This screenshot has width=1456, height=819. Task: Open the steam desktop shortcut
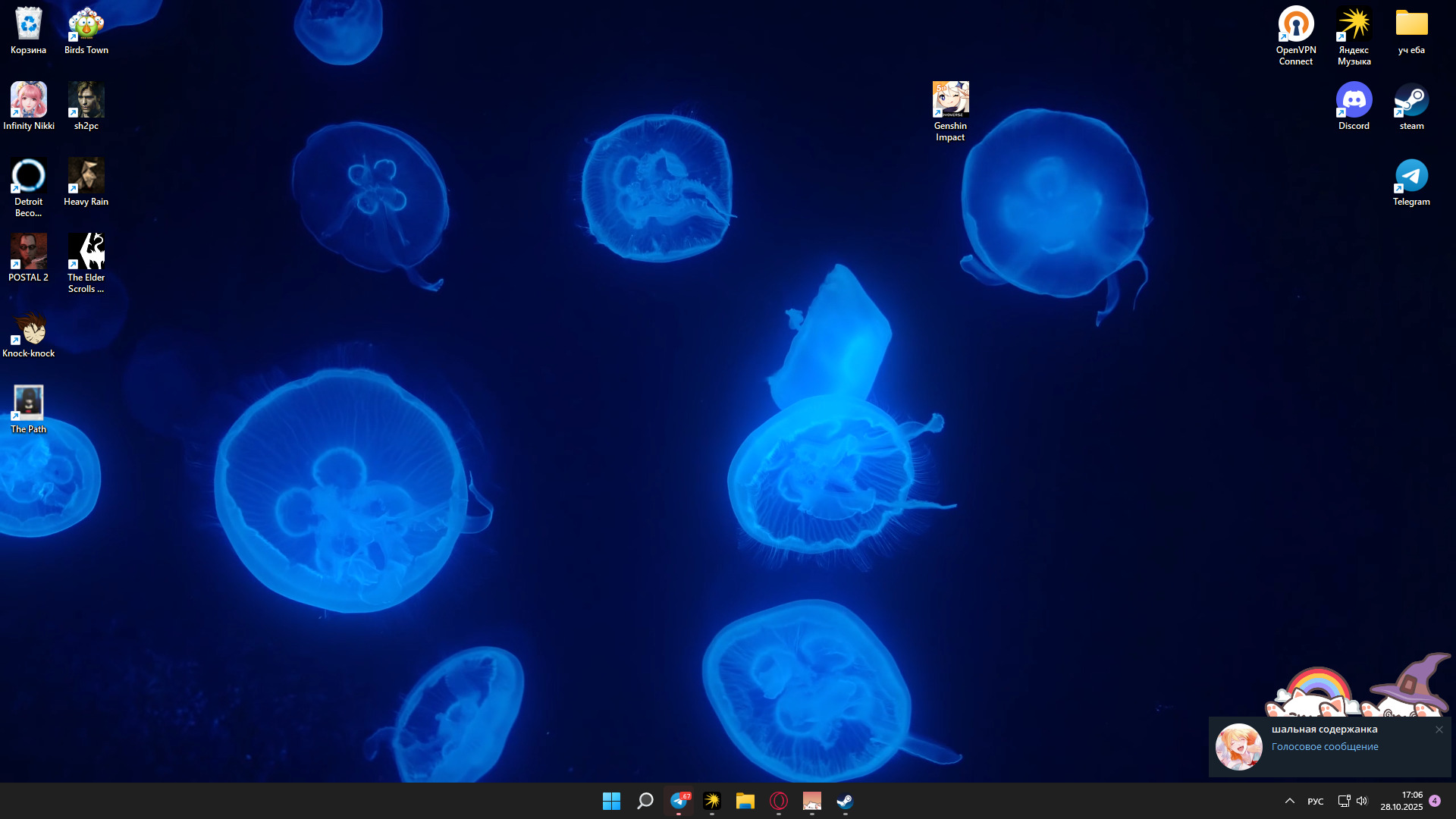click(1411, 100)
